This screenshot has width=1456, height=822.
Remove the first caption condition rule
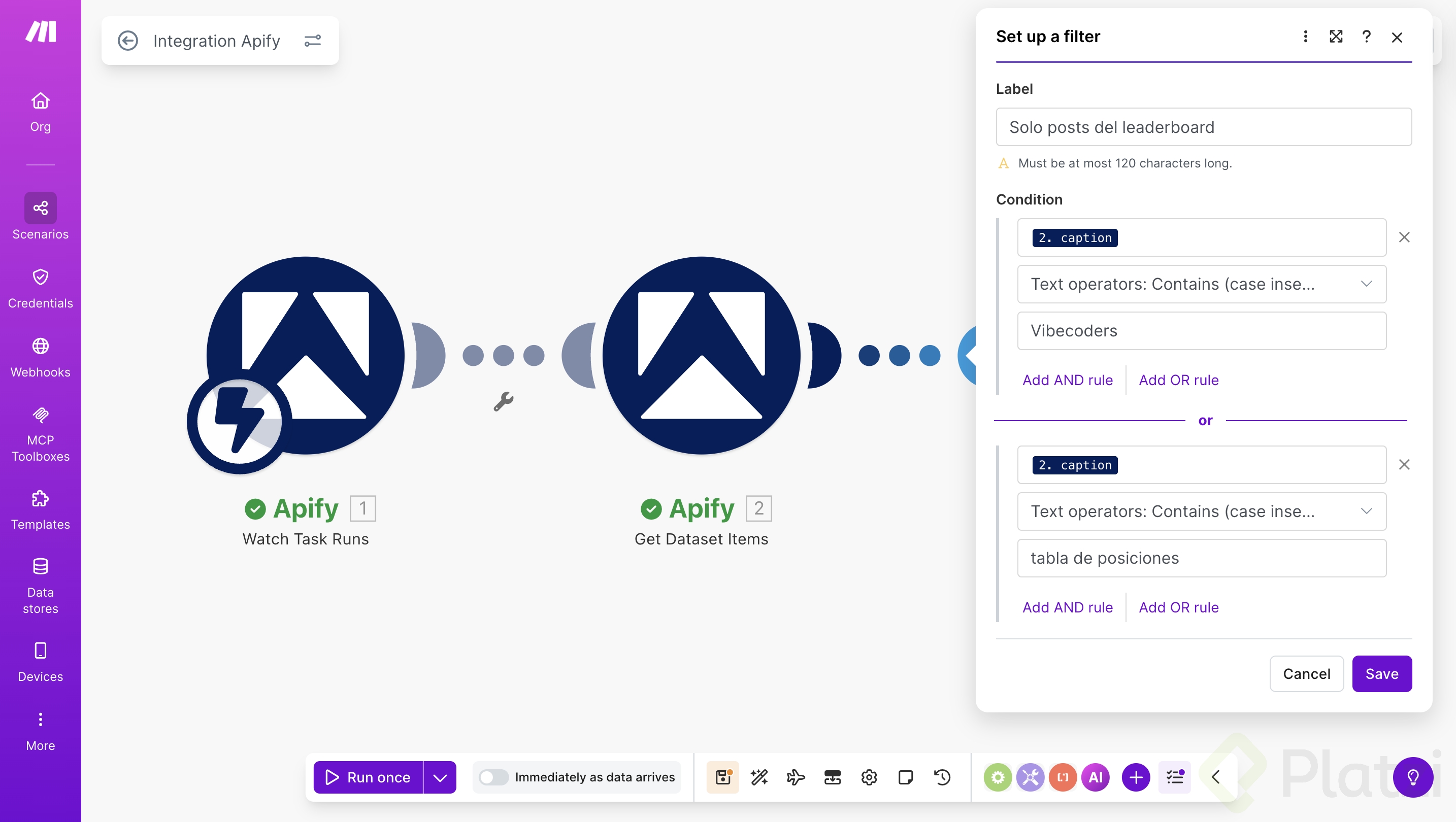tap(1404, 237)
